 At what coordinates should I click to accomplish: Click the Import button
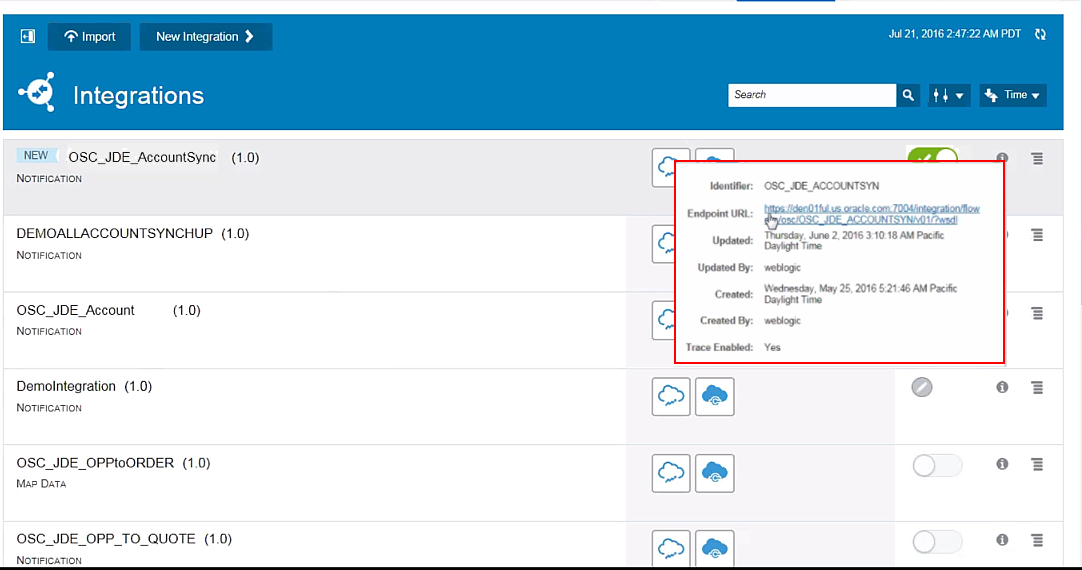(89, 37)
